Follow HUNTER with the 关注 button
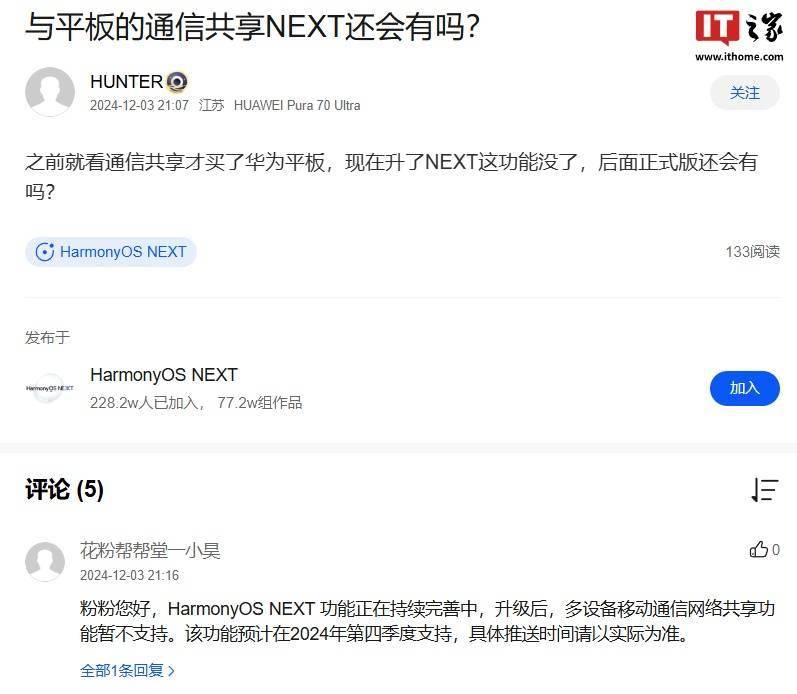Screen dimensions: 797x694 coord(744,93)
